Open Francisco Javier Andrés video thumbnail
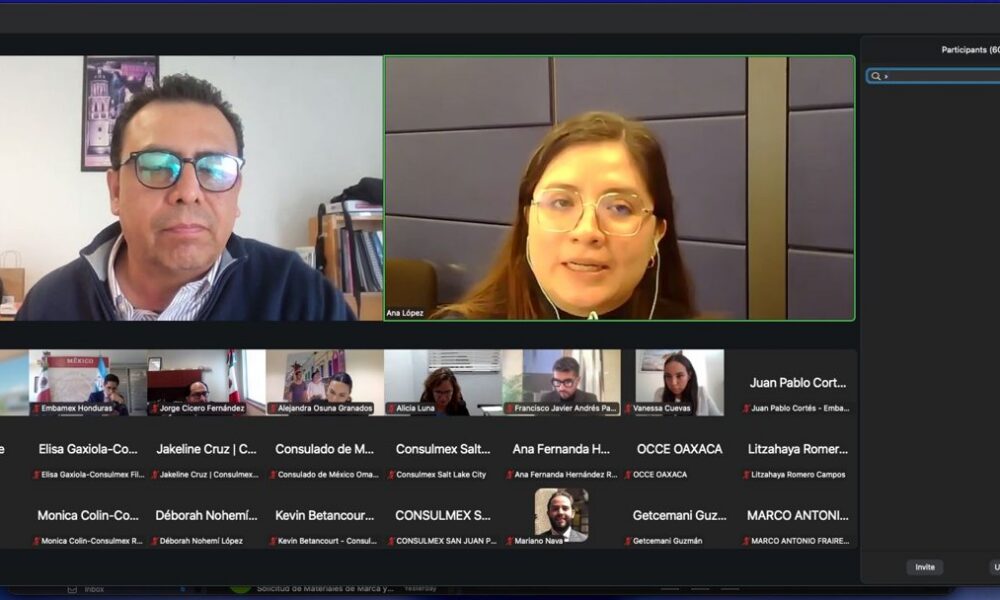This screenshot has height=600, width=1000. point(561,383)
